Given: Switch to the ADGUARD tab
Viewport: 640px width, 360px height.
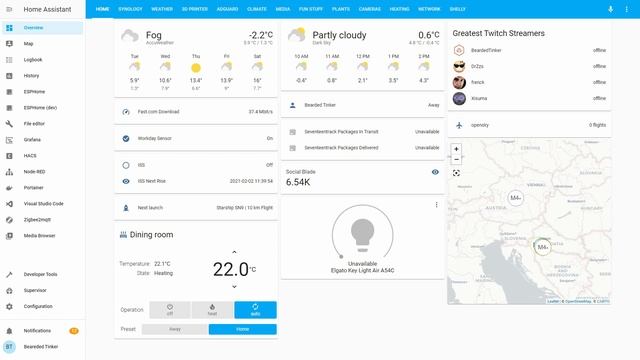Looking at the screenshot, I should pyautogui.click(x=227, y=9).
